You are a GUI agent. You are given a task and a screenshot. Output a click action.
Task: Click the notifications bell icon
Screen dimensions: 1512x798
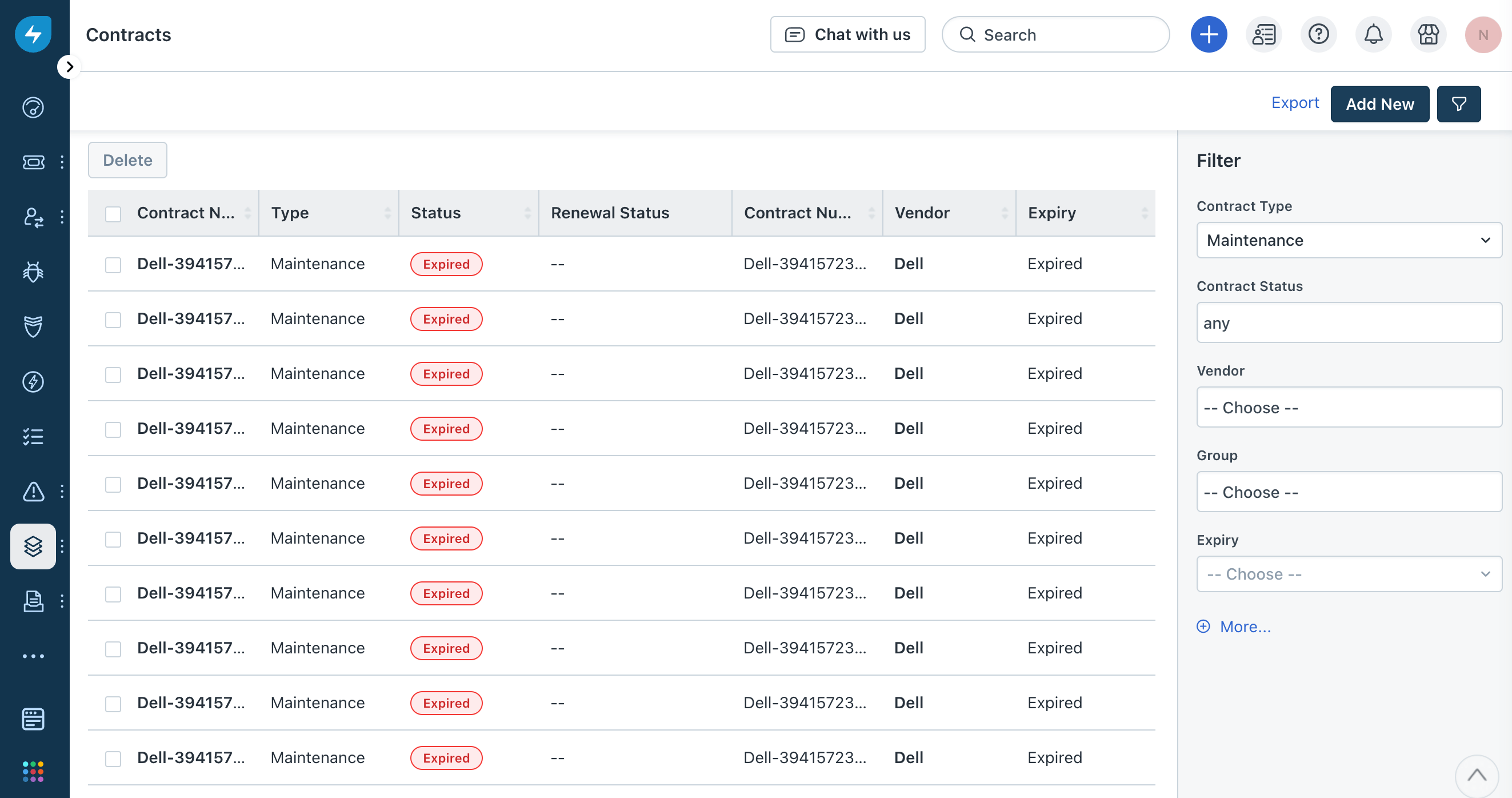pos(1374,34)
